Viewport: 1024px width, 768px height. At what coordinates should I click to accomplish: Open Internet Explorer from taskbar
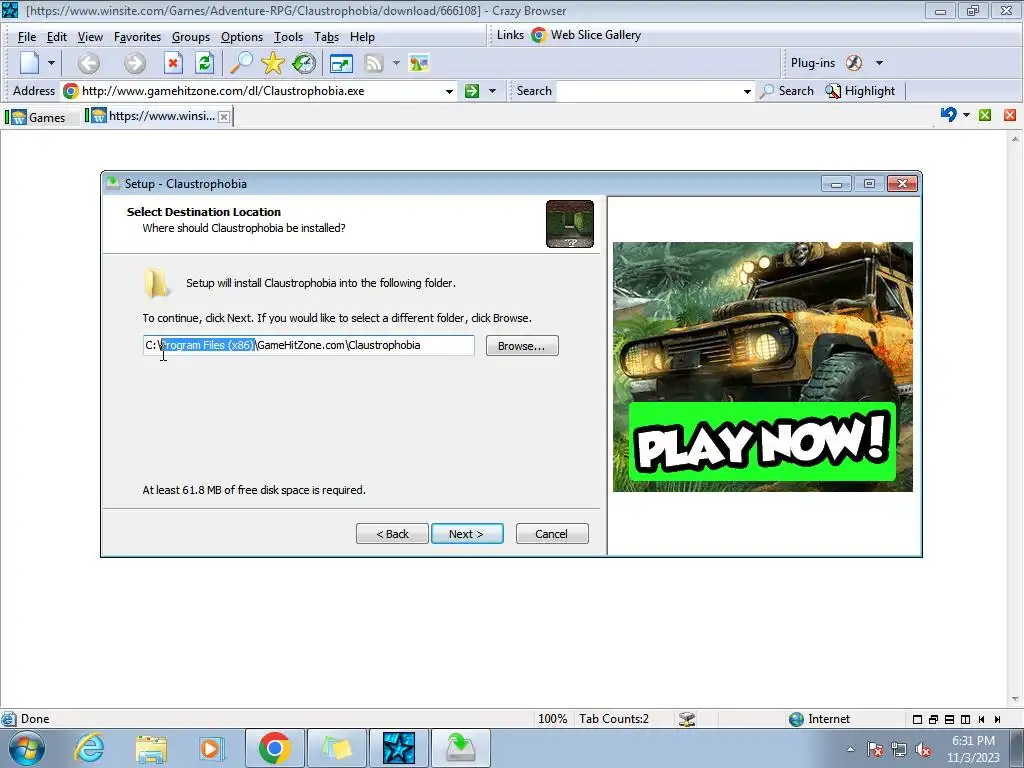88,748
